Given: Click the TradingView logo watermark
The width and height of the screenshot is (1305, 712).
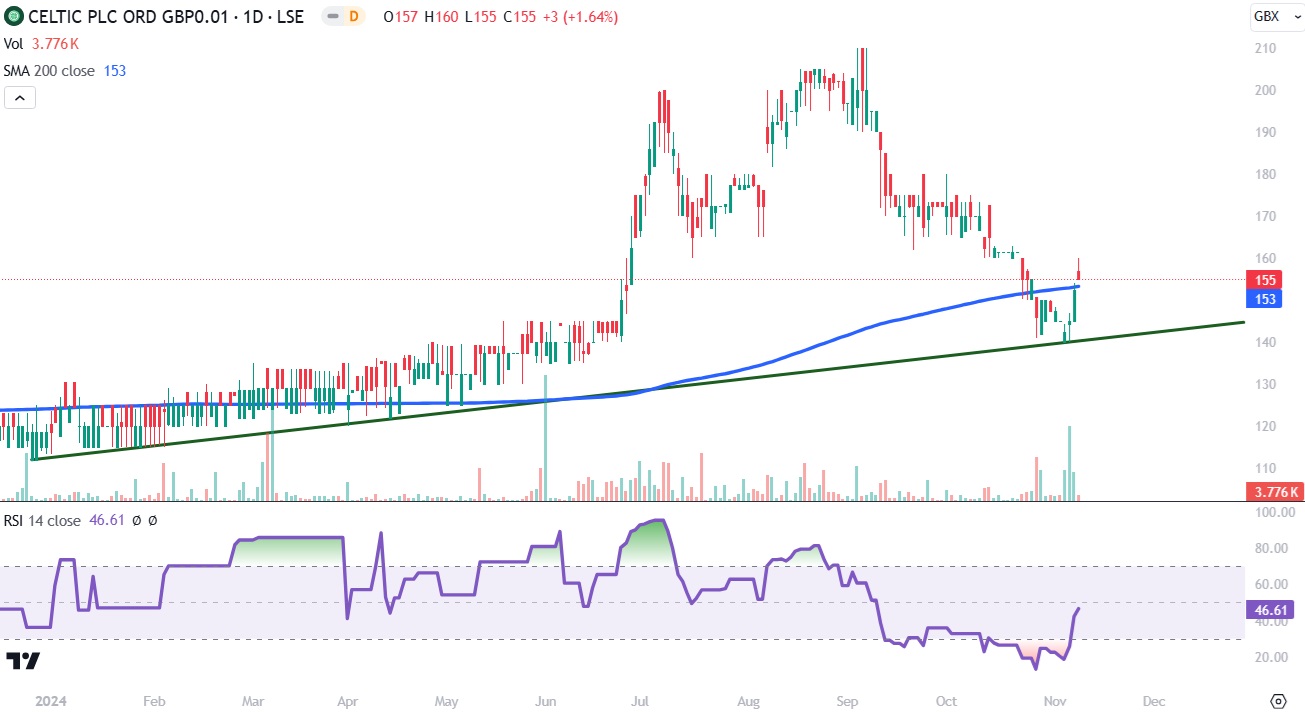Looking at the screenshot, I should pos(22,661).
